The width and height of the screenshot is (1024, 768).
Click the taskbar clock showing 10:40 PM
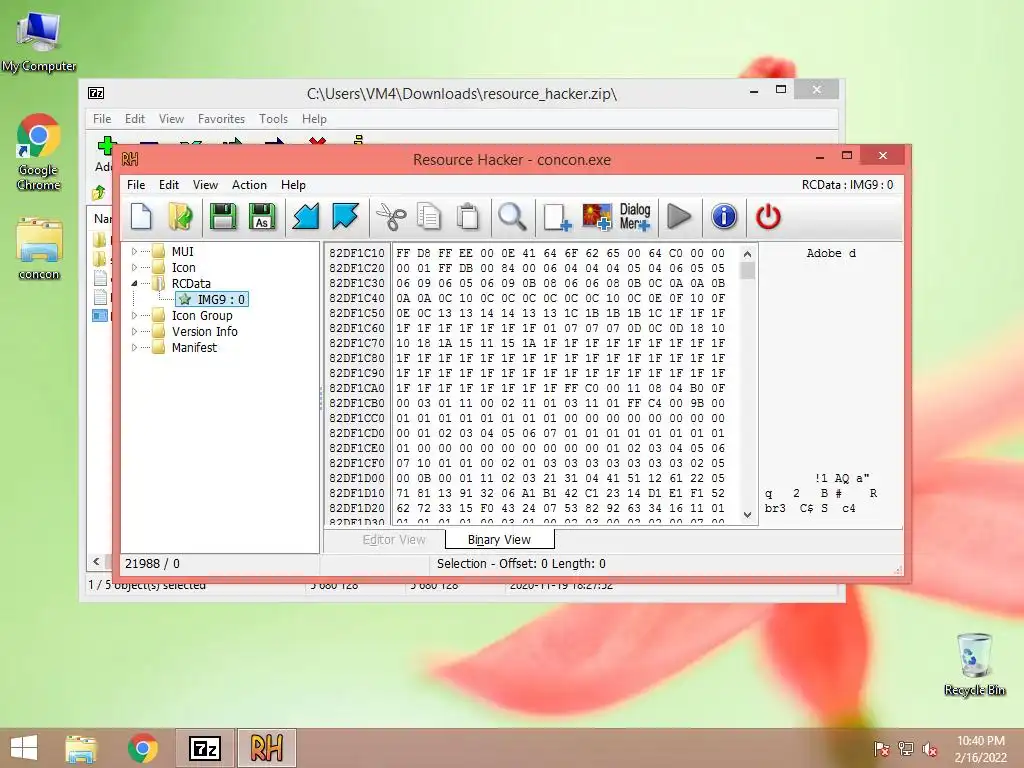[x=980, y=749]
